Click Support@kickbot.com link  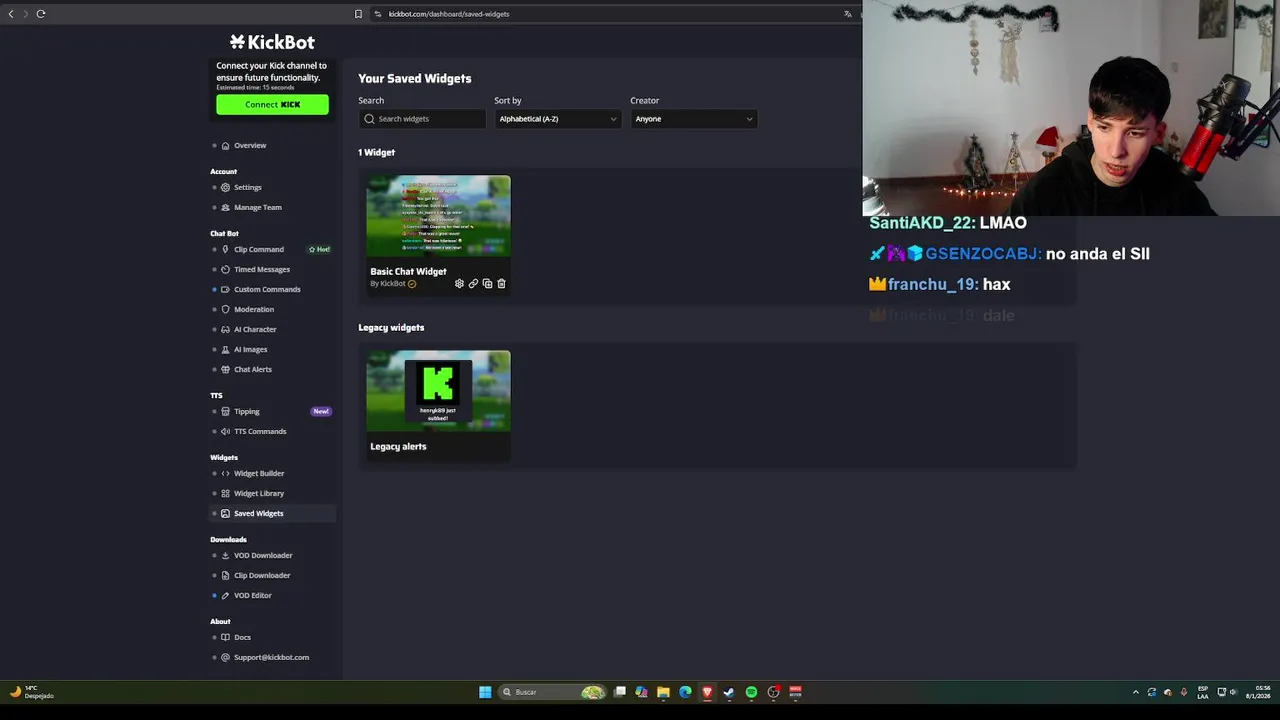pos(271,658)
